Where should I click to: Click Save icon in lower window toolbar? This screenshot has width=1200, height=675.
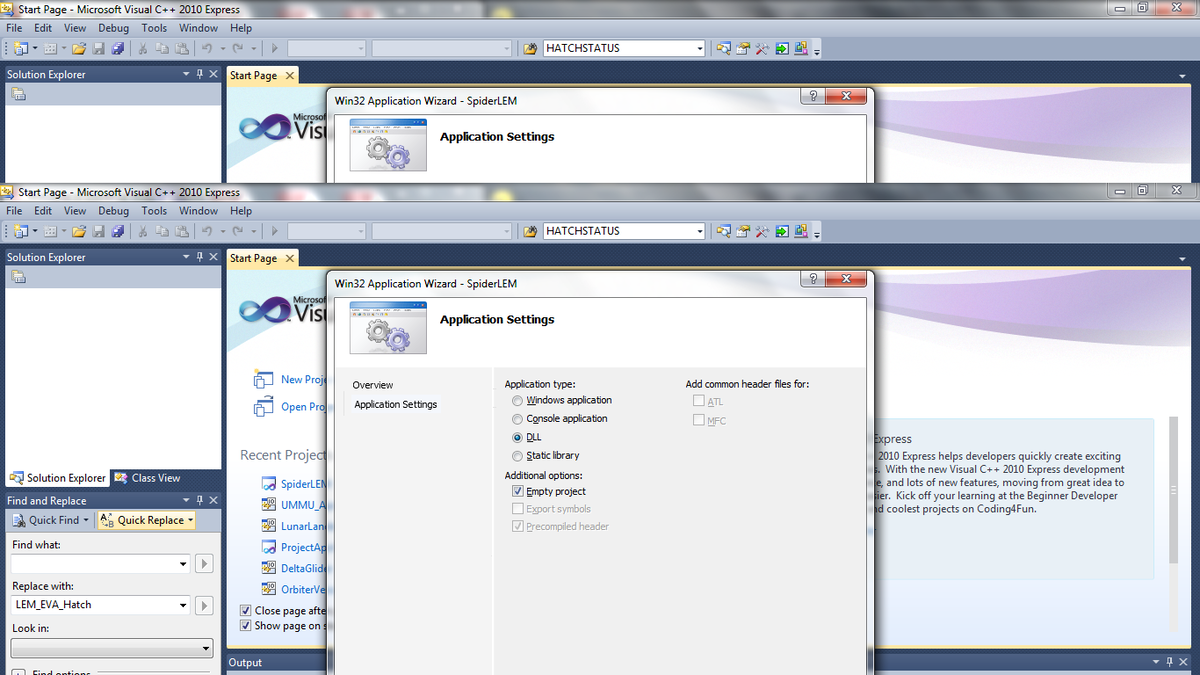pos(99,231)
